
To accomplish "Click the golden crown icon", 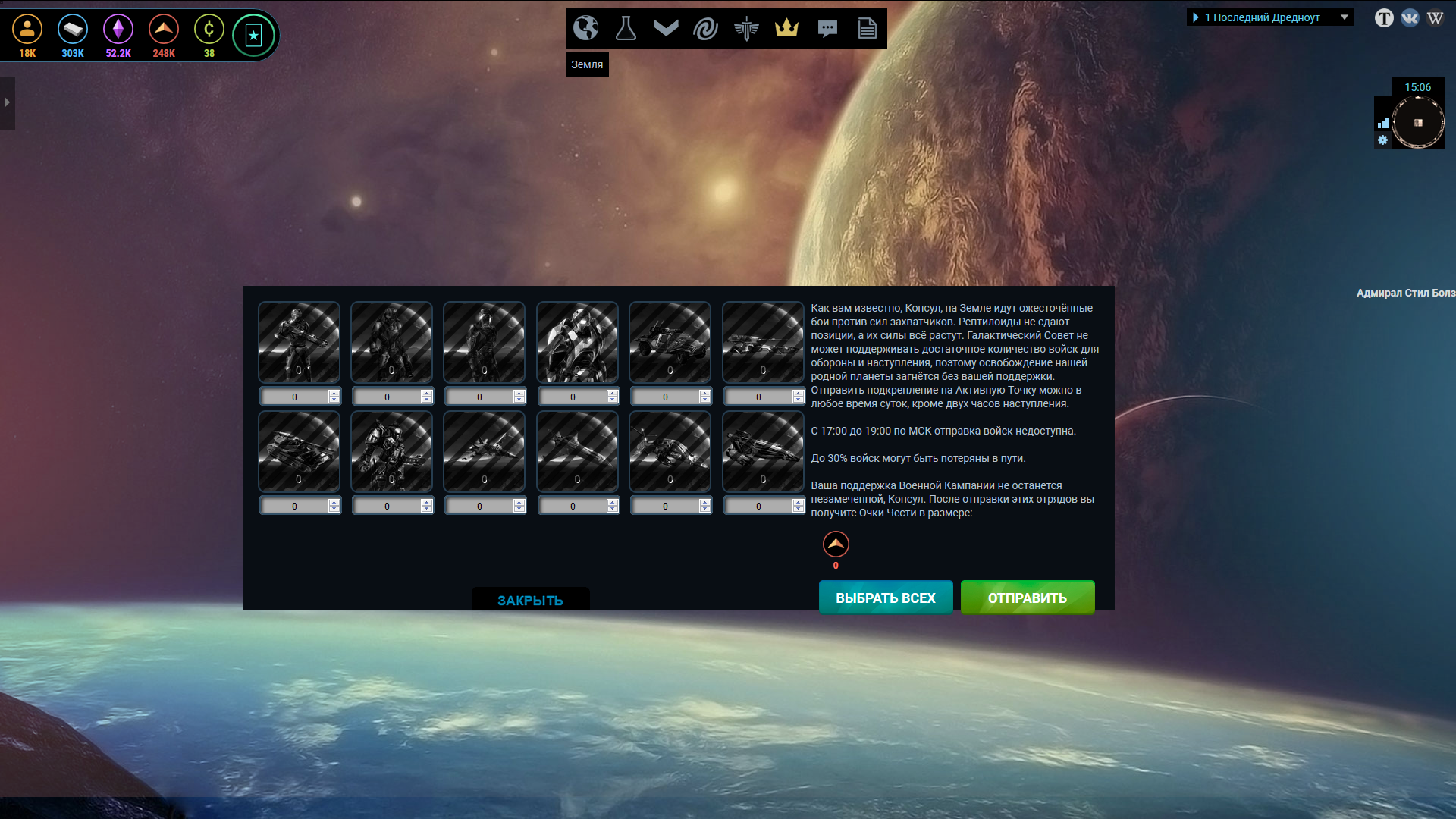I will [x=786, y=29].
